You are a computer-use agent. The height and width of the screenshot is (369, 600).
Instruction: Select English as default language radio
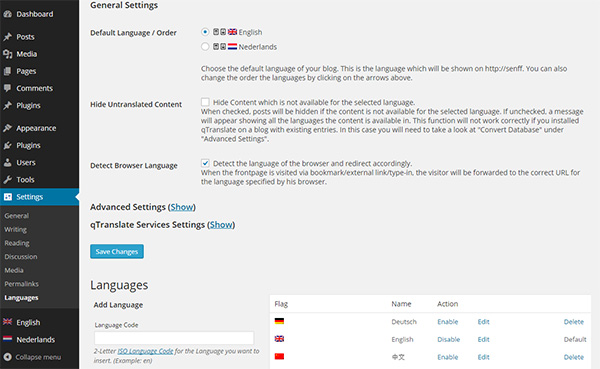point(205,32)
